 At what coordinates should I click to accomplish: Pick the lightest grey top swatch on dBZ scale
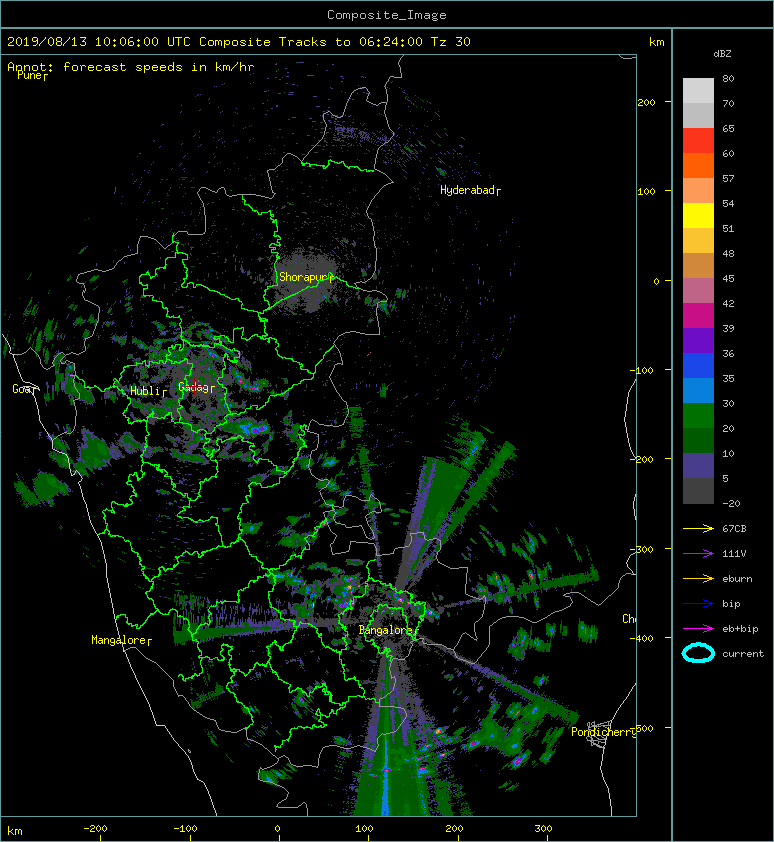pyautogui.click(x=698, y=90)
